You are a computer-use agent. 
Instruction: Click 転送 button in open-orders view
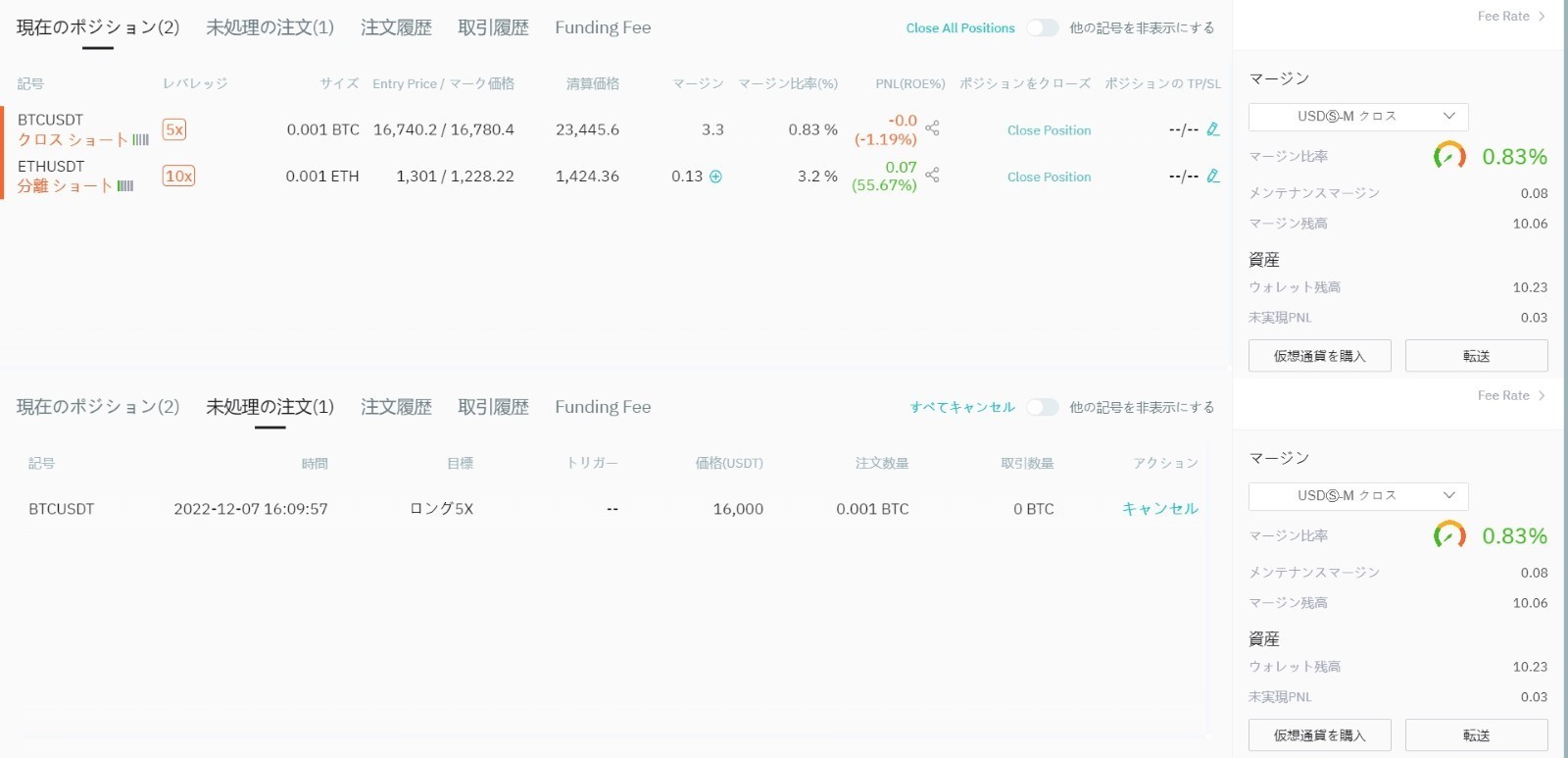click(1476, 735)
